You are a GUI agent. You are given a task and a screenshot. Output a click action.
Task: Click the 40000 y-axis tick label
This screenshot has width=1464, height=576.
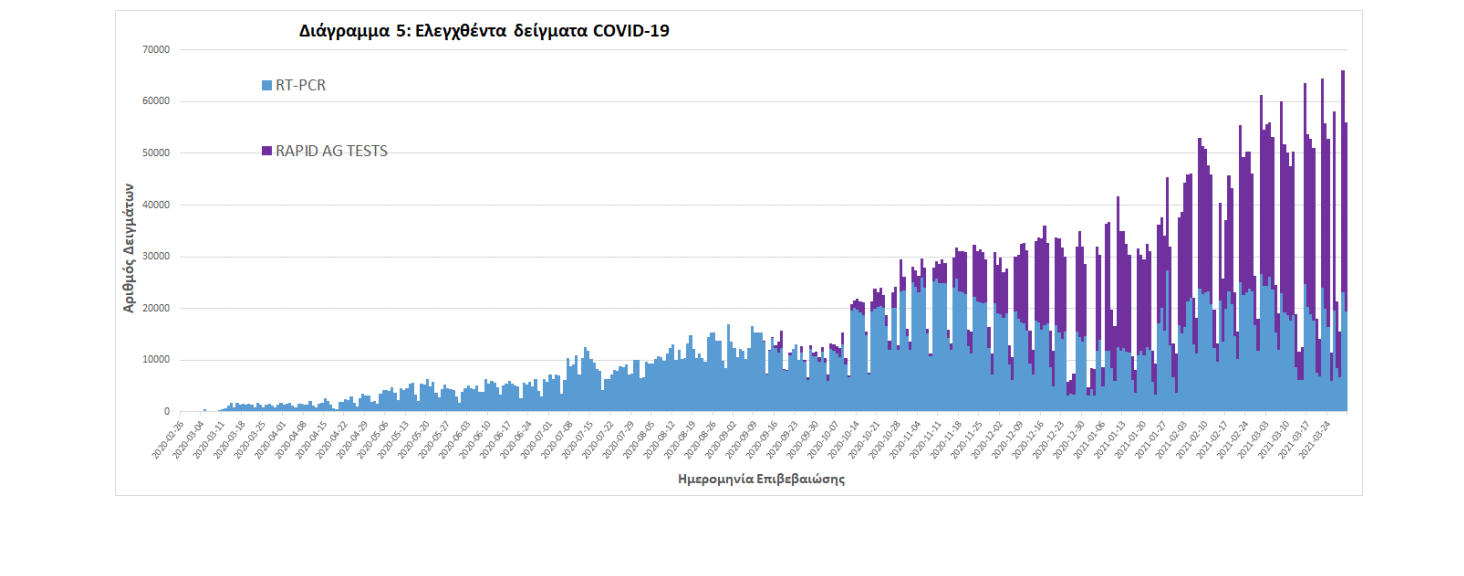pos(156,205)
